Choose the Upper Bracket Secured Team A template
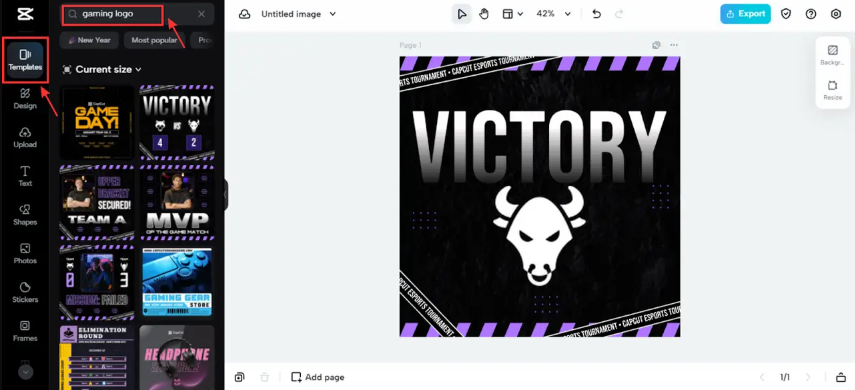The width and height of the screenshot is (855, 390). 97,202
